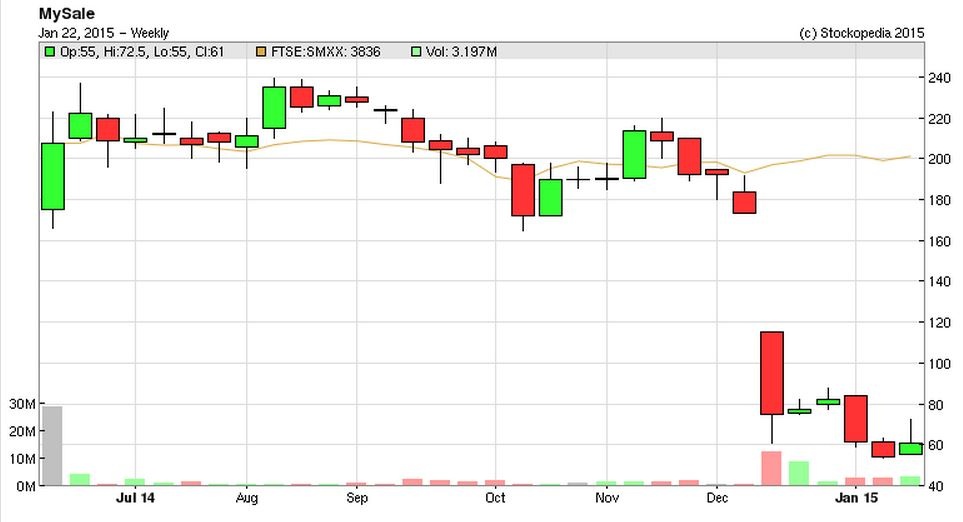Click the green price legend swatch
Viewport: 963px width, 522px height.
point(49,51)
